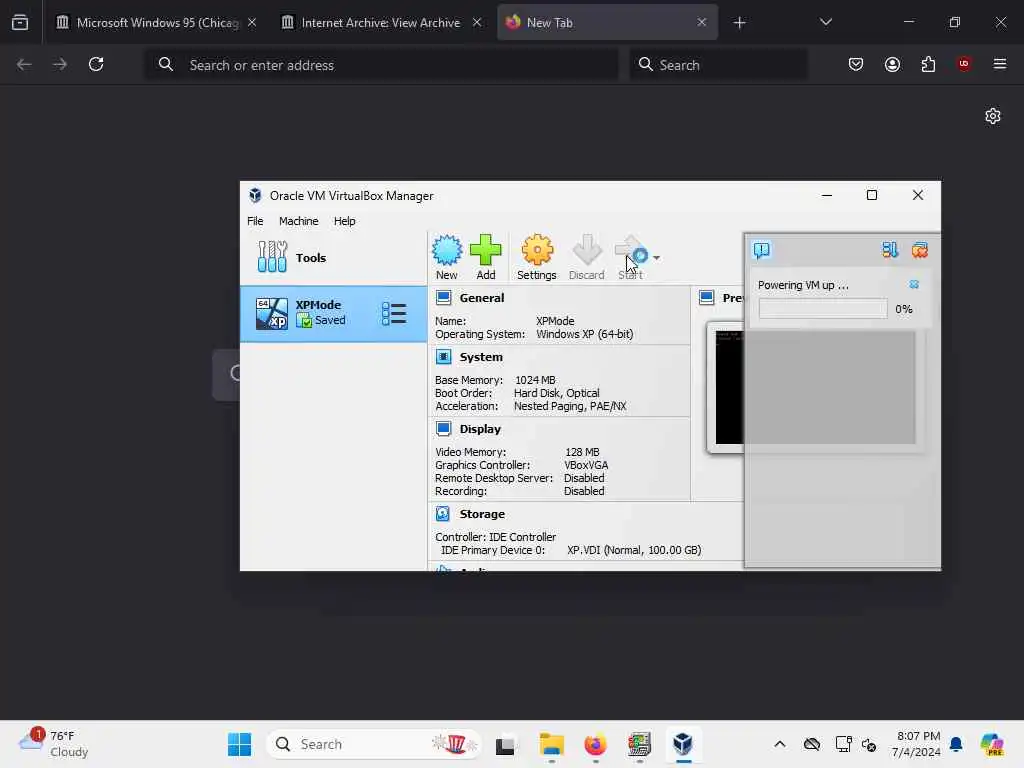Click the notification center bubble icon
The image size is (1024, 768).
[761, 250]
